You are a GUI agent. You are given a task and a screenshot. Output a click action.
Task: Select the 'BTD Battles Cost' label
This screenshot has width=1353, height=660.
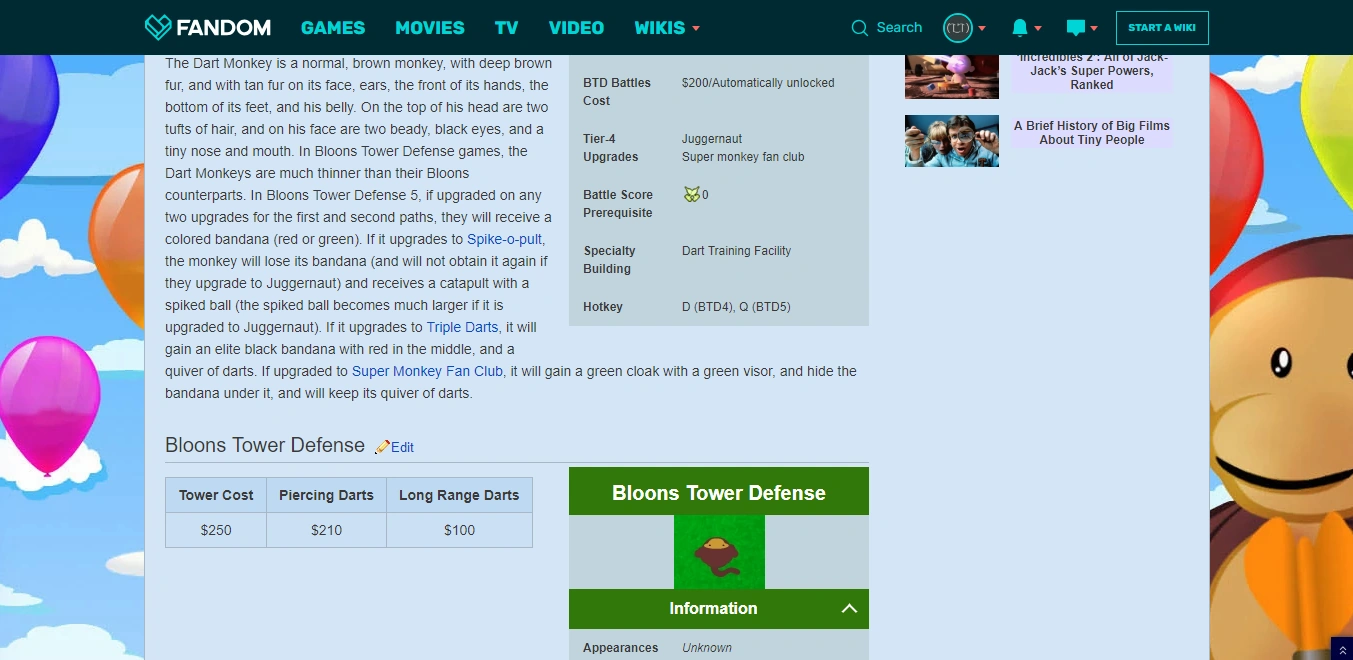click(x=617, y=92)
